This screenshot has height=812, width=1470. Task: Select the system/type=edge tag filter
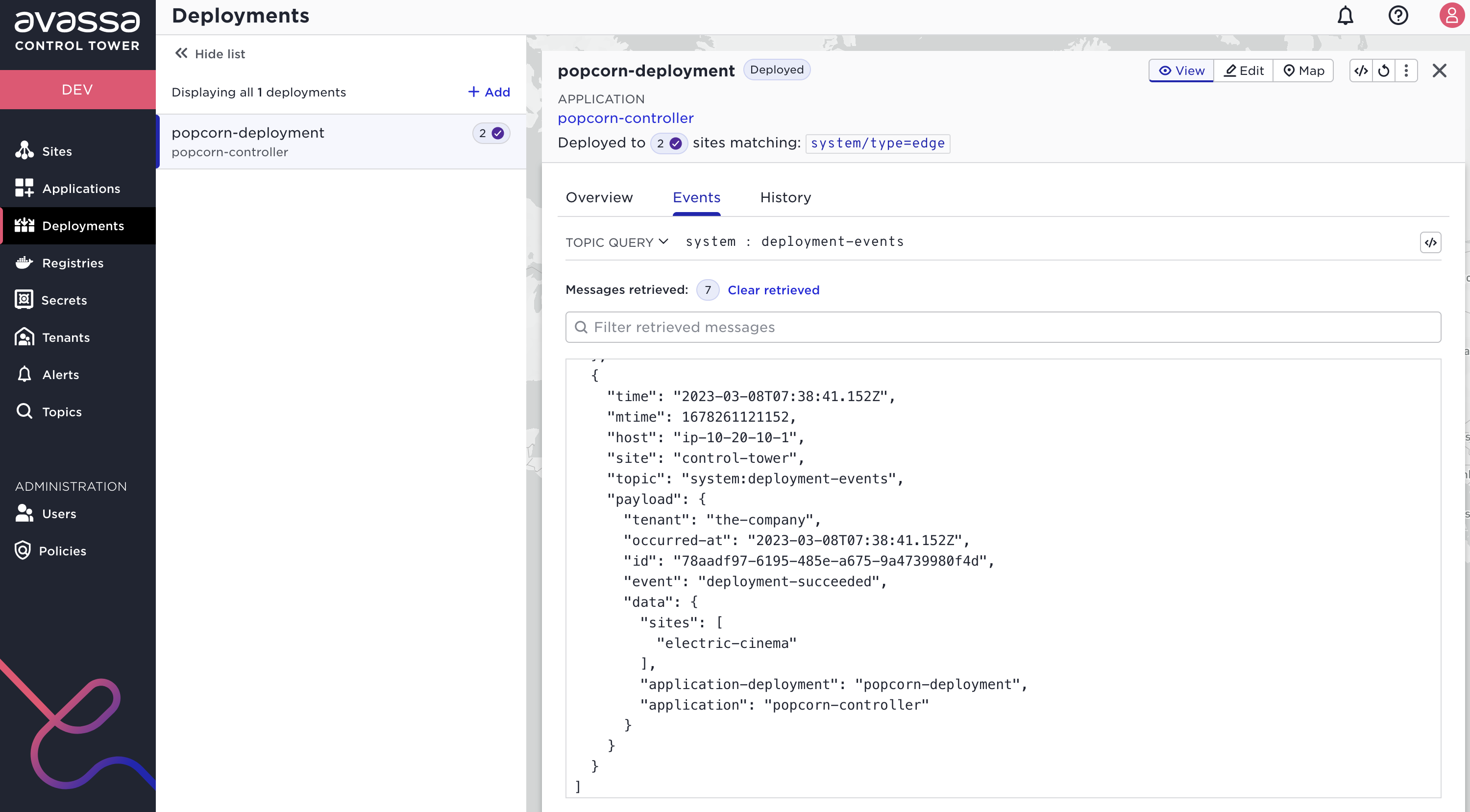[x=878, y=143]
